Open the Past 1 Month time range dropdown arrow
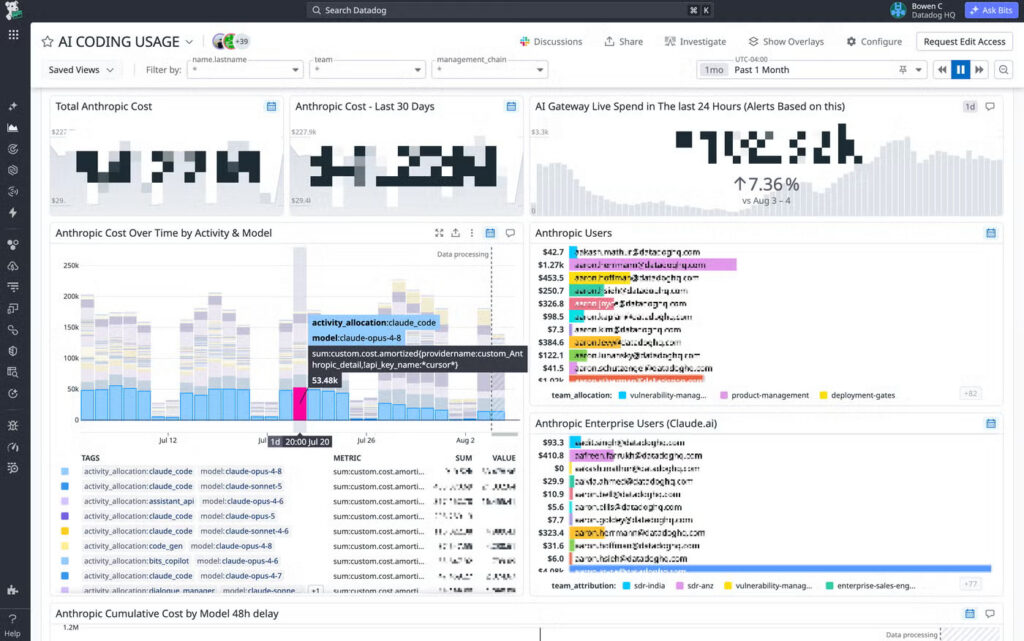Viewport: 1024px width, 641px height. [x=918, y=70]
